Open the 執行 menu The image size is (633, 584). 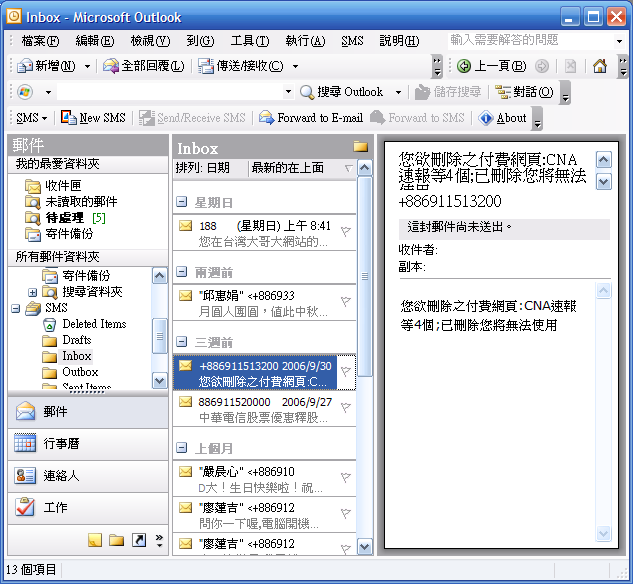click(305, 41)
